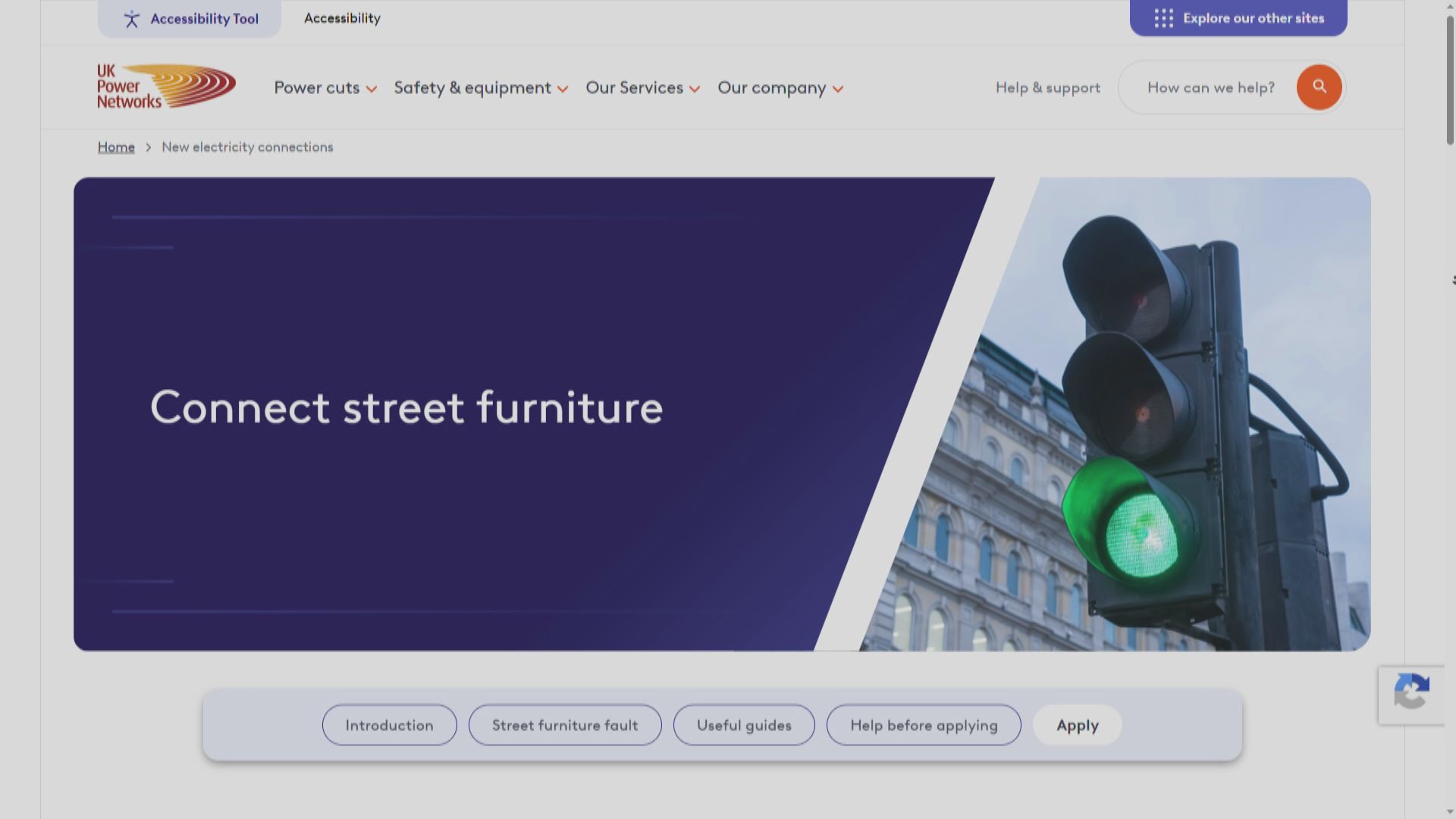This screenshot has width=1456, height=819.
Task: Open the Accessibility link in top bar
Action: 342,18
